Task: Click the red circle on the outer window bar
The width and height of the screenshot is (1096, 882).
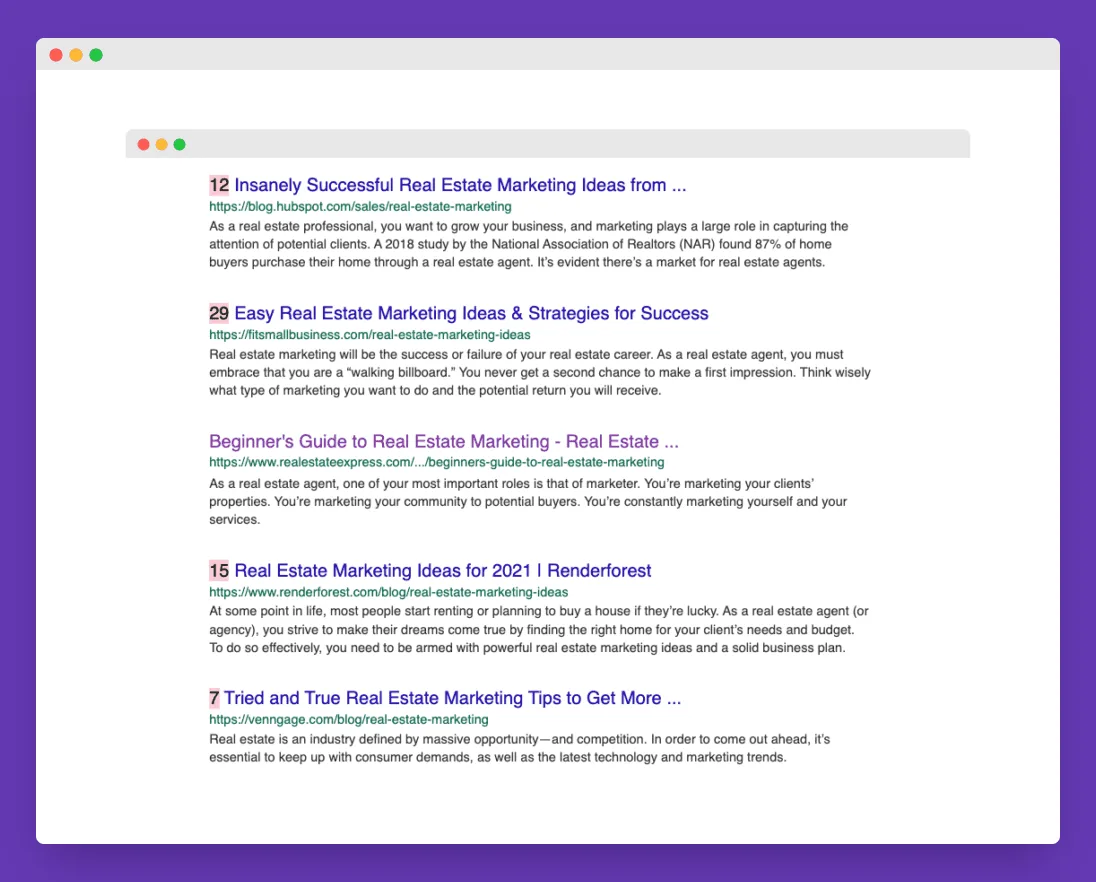Action: click(56, 55)
